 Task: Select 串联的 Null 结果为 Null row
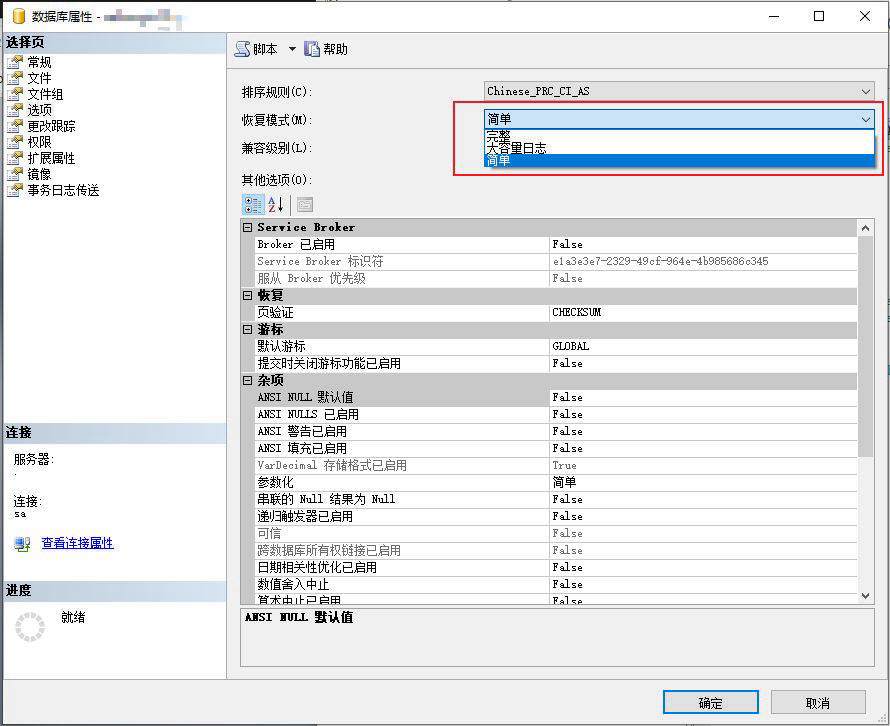(556, 500)
